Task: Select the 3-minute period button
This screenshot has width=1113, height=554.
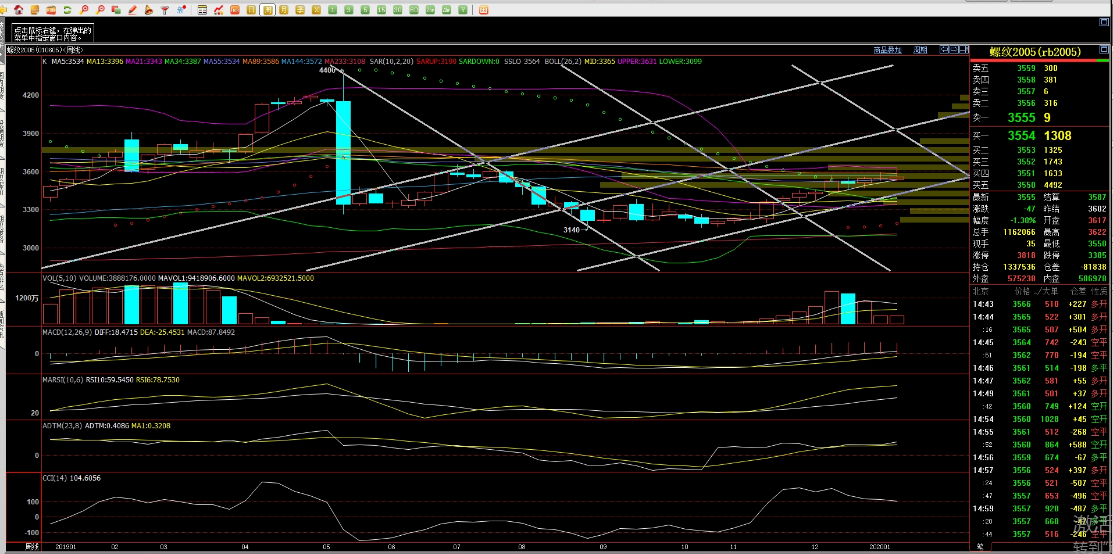Action: [x=349, y=10]
